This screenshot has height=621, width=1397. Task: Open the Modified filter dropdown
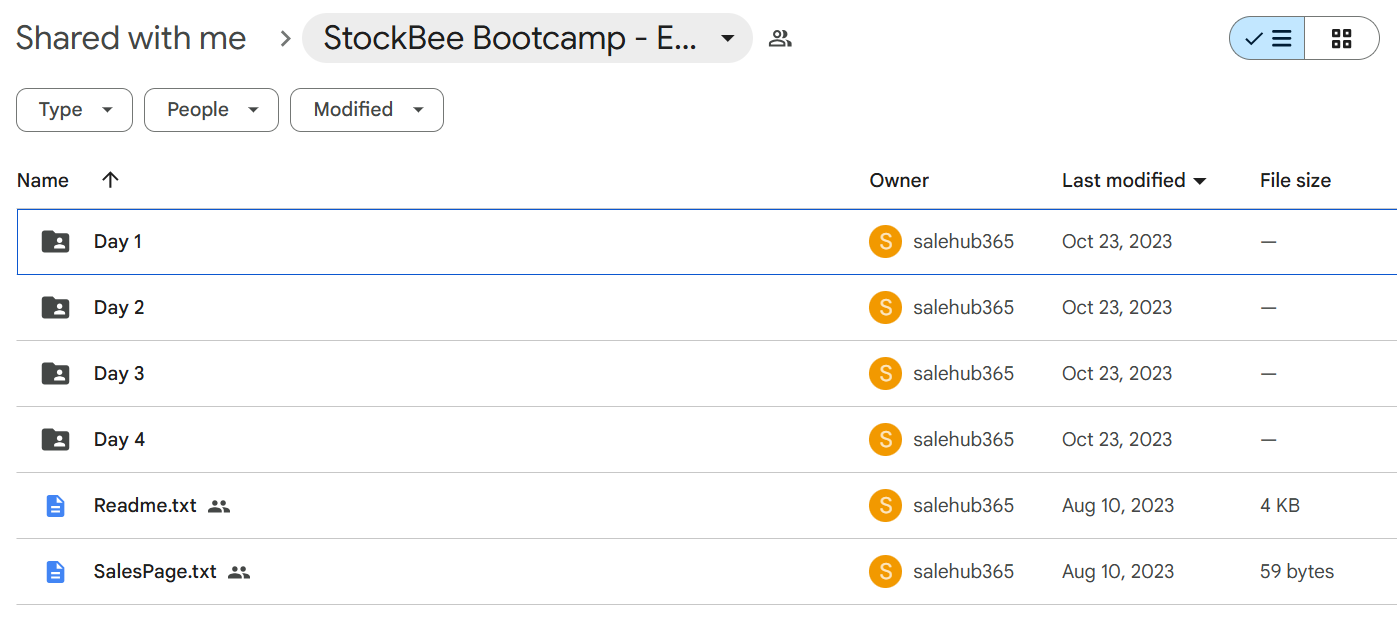[367, 110]
